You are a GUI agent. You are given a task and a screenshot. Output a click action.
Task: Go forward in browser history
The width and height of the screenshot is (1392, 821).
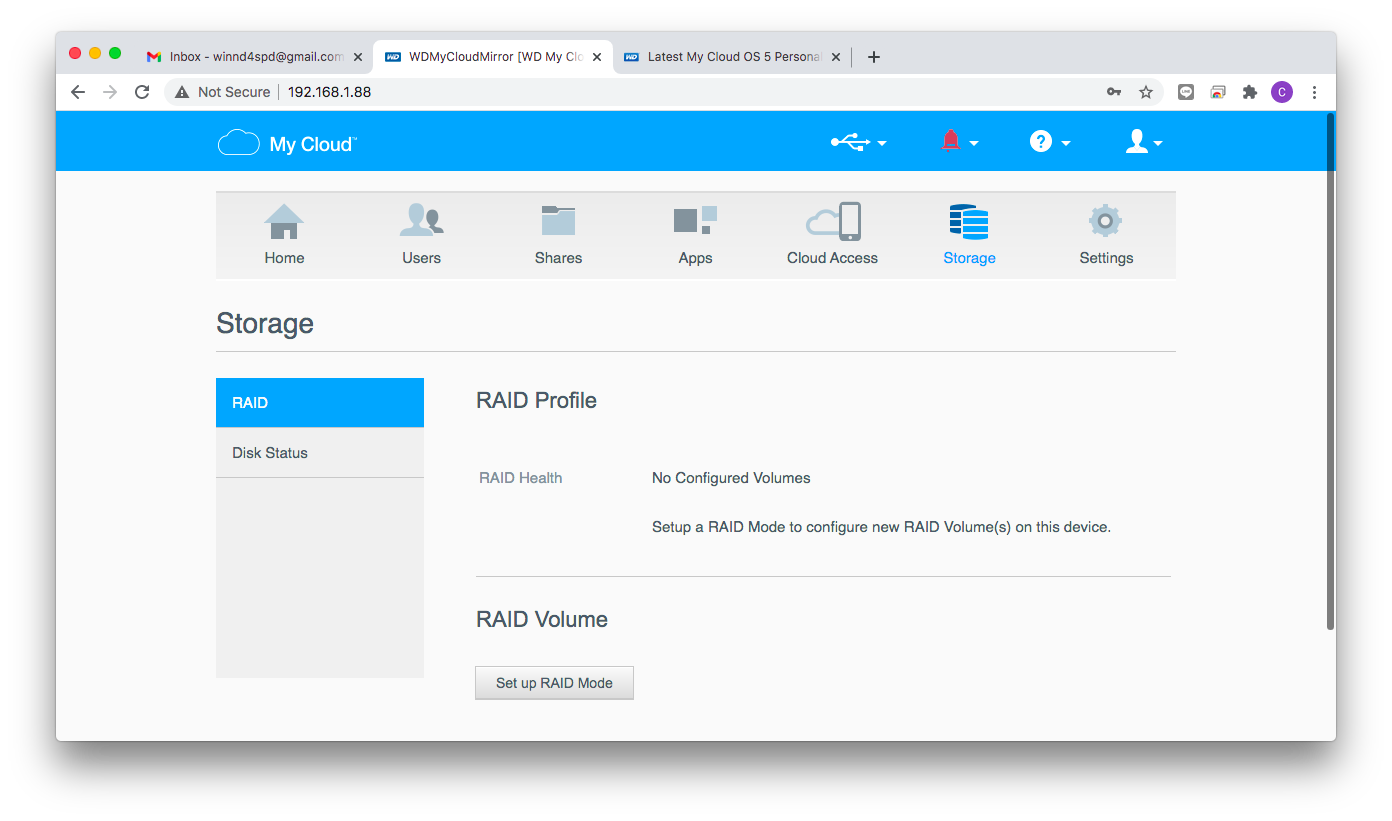pyautogui.click(x=110, y=92)
